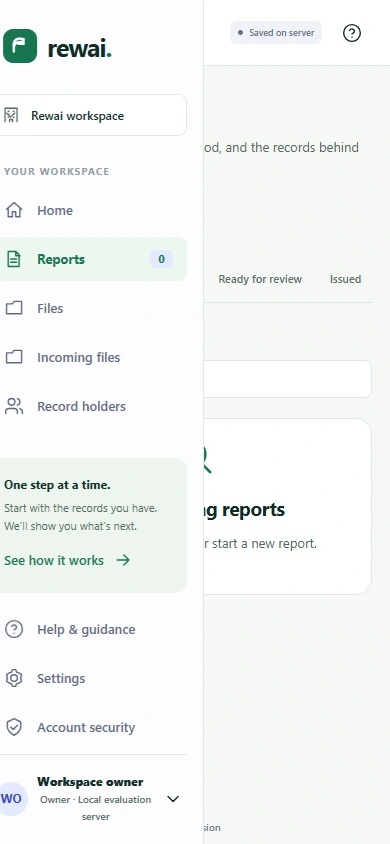This screenshot has height=844, width=390.
Task: Click the reports search input field
Action: pos(287,379)
